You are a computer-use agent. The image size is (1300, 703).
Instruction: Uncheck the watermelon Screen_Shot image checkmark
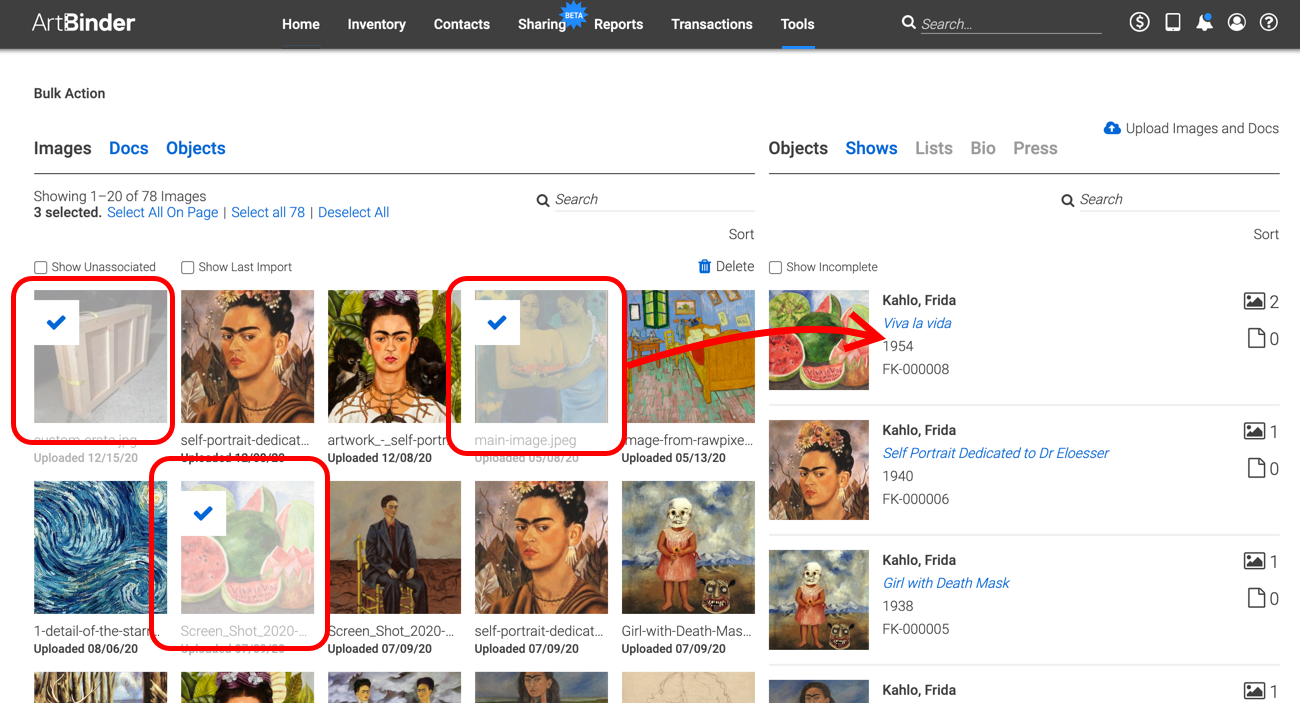(203, 513)
